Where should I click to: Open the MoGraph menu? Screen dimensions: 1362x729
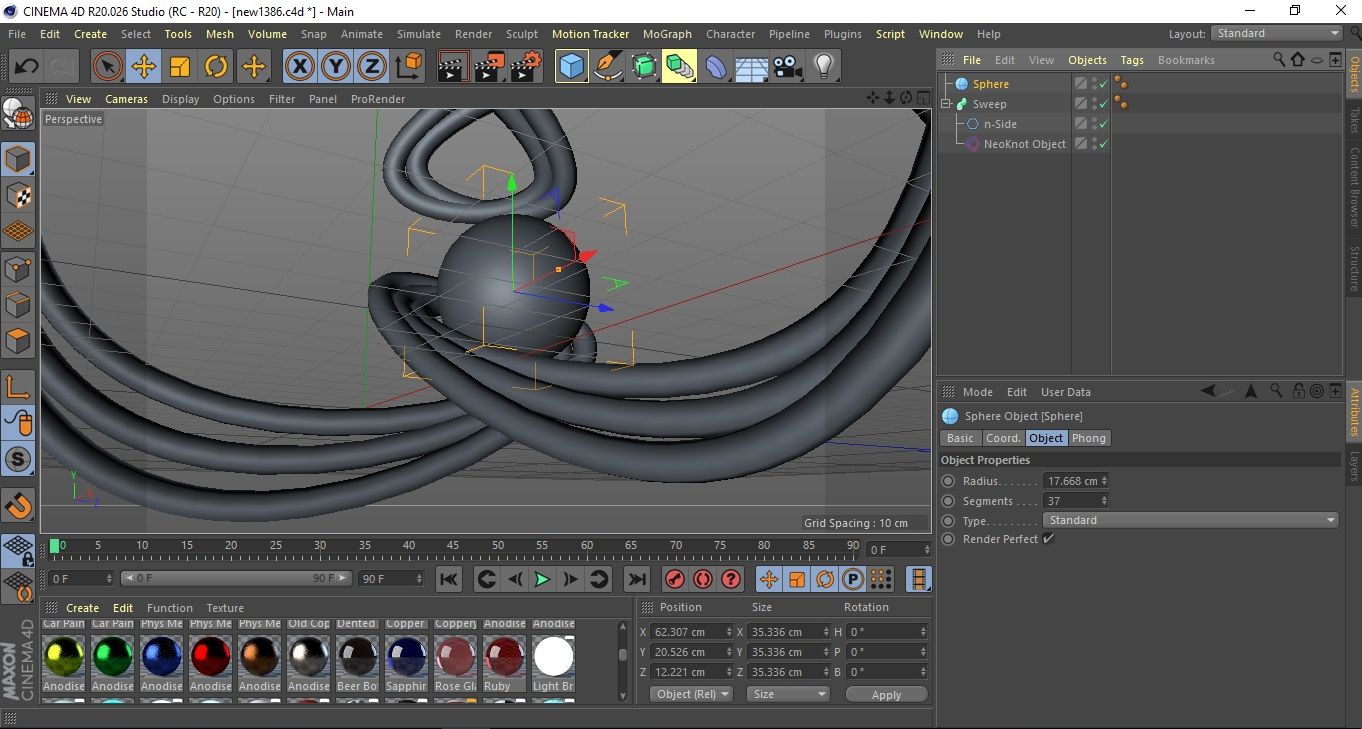pyautogui.click(x=667, y=33)
